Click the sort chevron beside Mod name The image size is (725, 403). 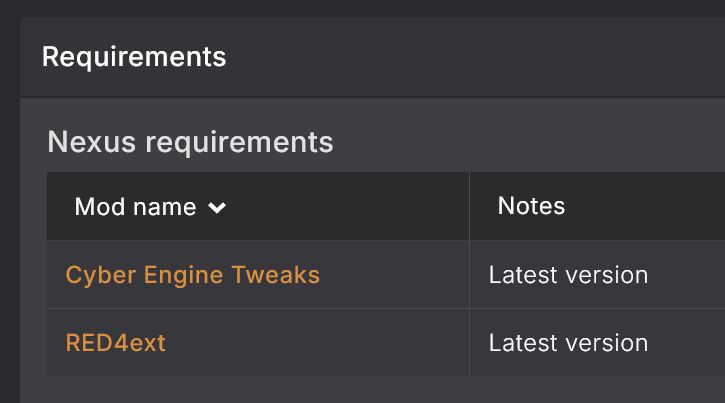[x=217, y=208]
